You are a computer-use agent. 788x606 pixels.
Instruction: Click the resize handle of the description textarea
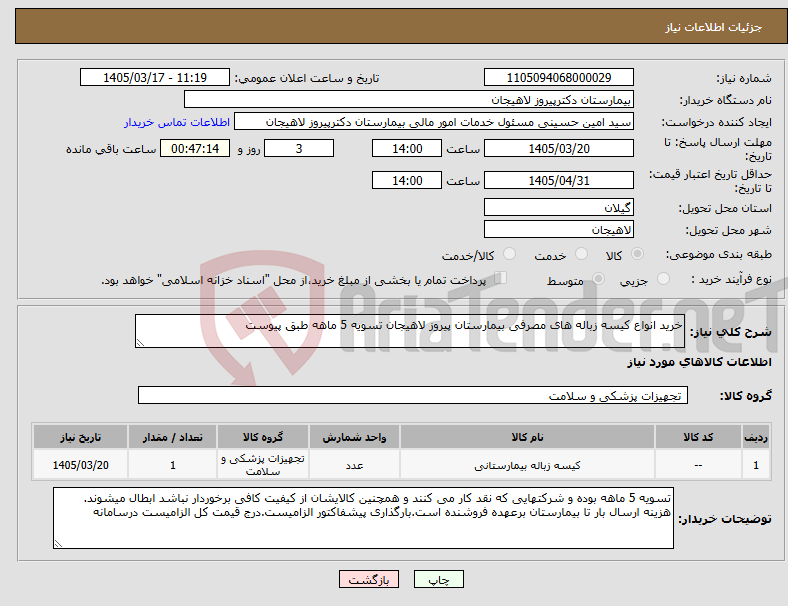tap(140, 343)
